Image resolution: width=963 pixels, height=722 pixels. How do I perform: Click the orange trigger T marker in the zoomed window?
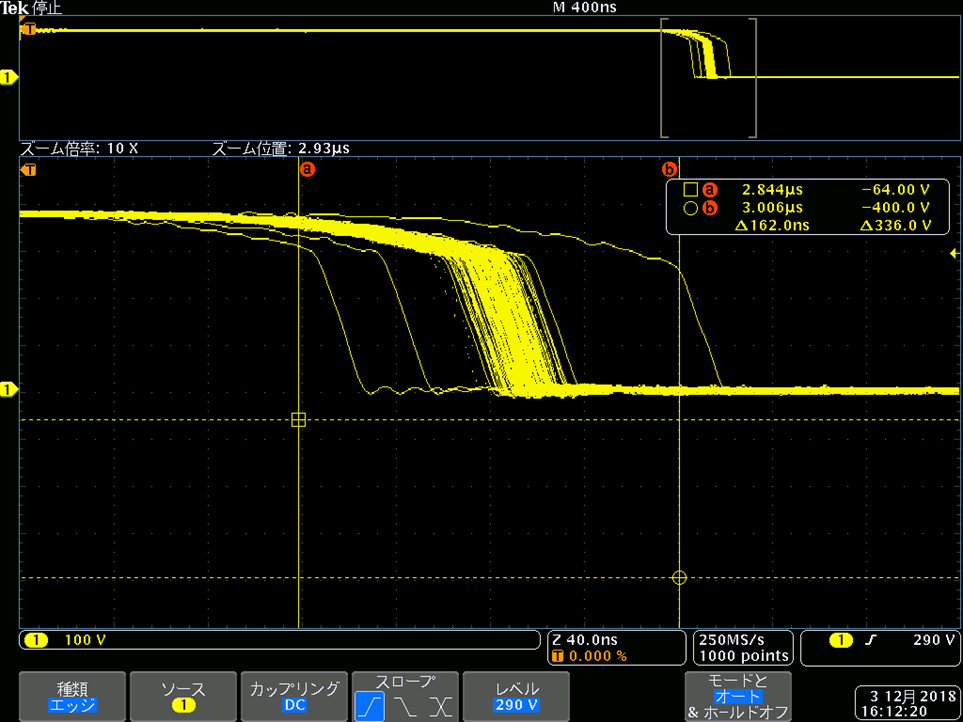[x=28, y=169]
